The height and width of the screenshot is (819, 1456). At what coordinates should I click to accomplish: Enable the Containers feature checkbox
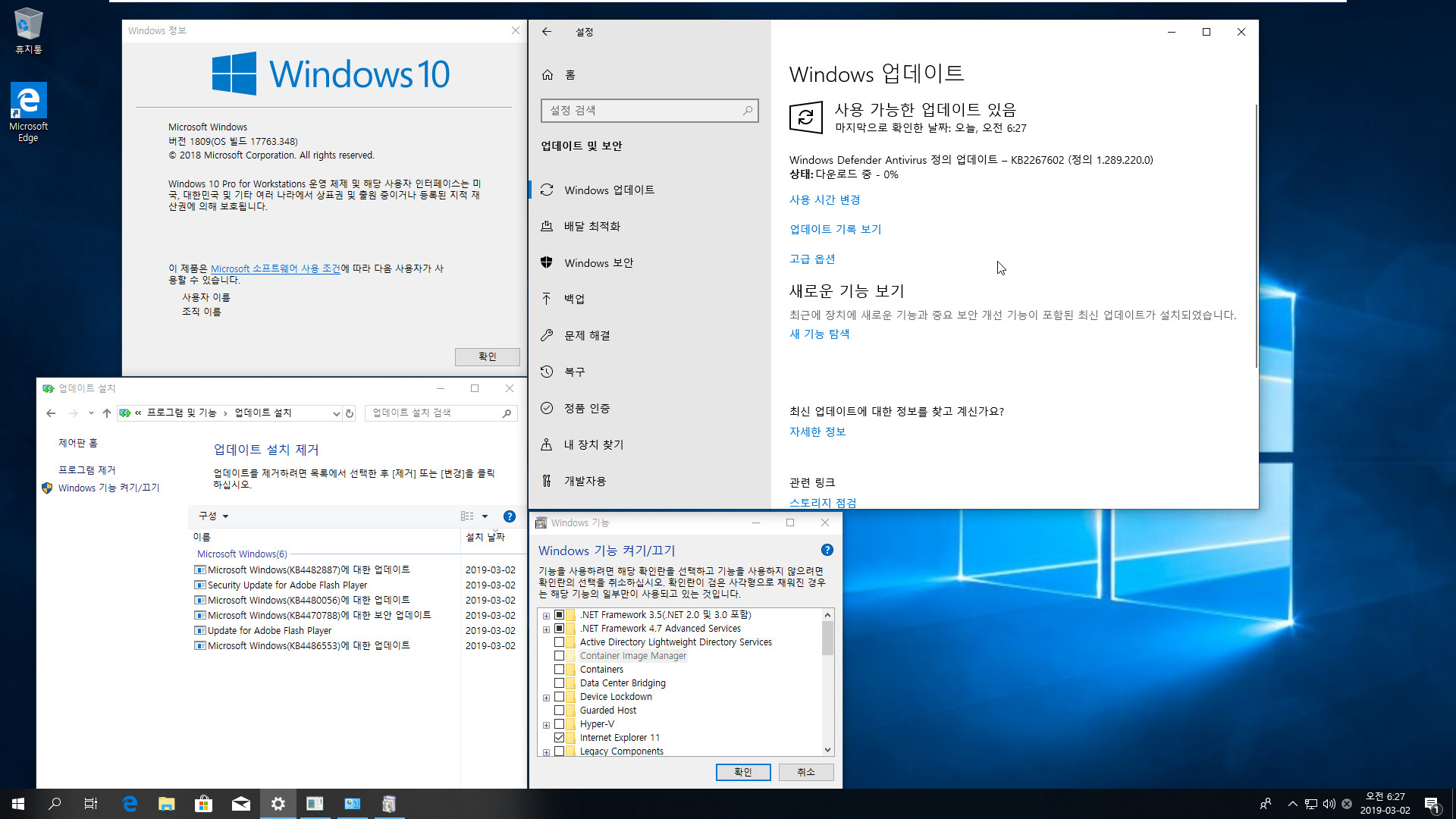[x=559, y=670]
